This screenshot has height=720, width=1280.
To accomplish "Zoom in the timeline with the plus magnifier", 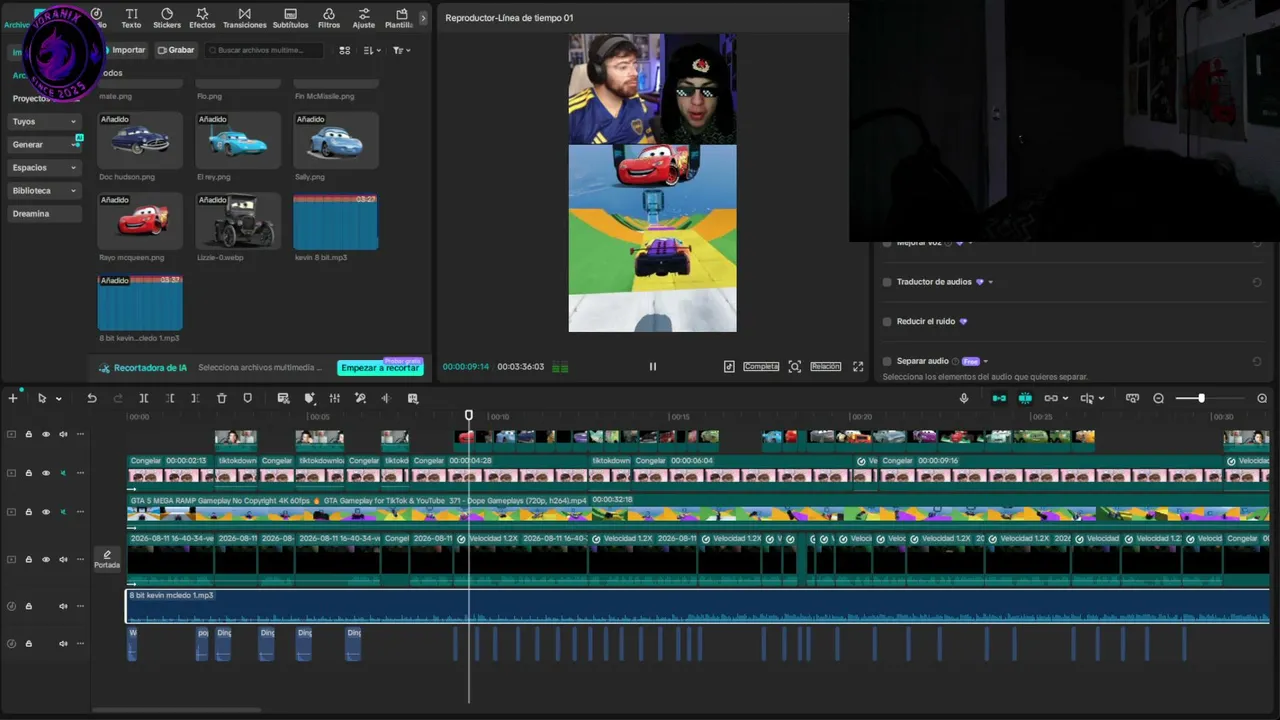I will (1262, 398).
